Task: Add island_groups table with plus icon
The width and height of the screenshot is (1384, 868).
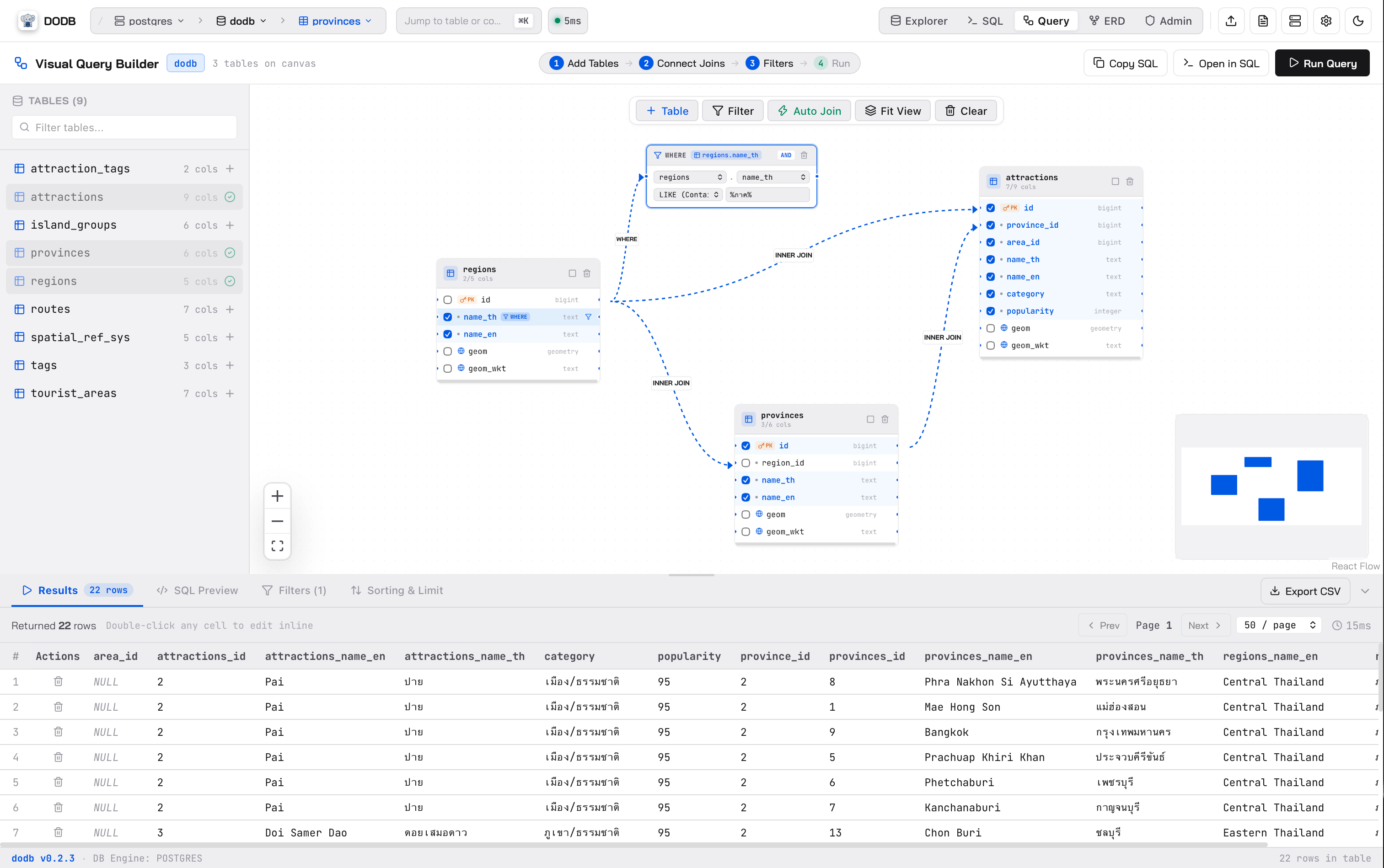Action: [x=230, y=225]
